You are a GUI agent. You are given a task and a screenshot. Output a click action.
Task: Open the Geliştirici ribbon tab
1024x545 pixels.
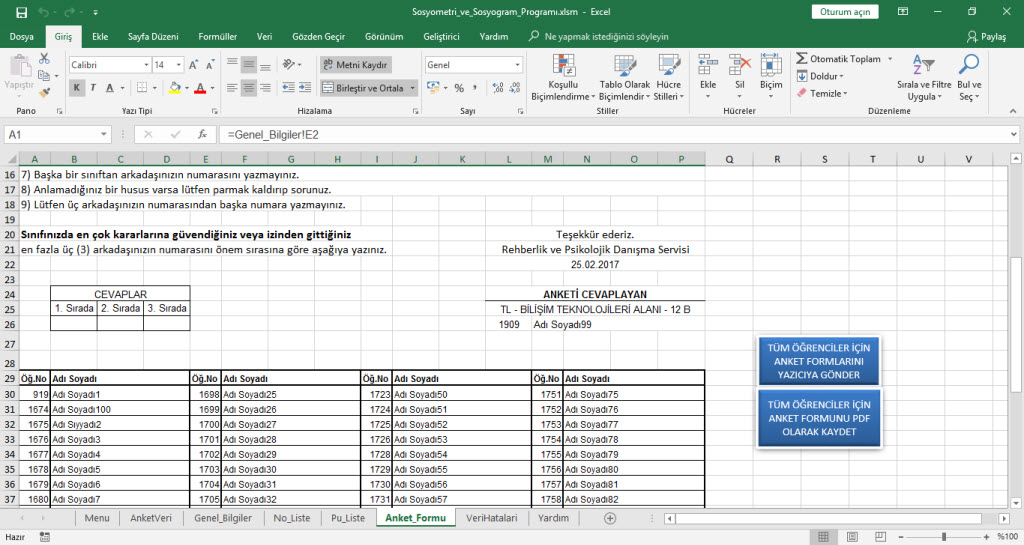click(441, 37)
